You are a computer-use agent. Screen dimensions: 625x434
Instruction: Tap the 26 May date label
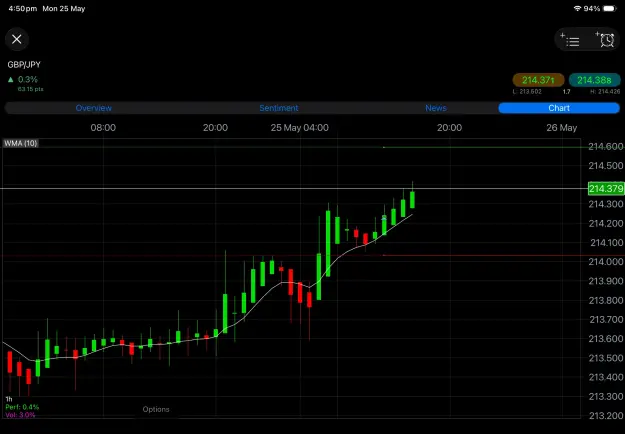click(562, 128)
